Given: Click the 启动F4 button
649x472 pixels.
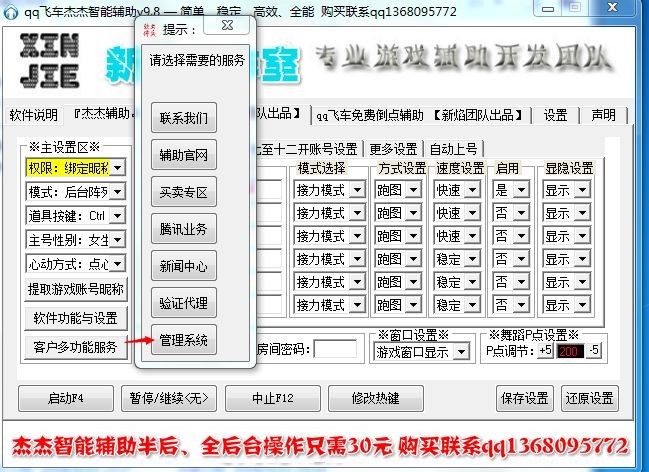Looking at the screenshot, I should [66, 398].
